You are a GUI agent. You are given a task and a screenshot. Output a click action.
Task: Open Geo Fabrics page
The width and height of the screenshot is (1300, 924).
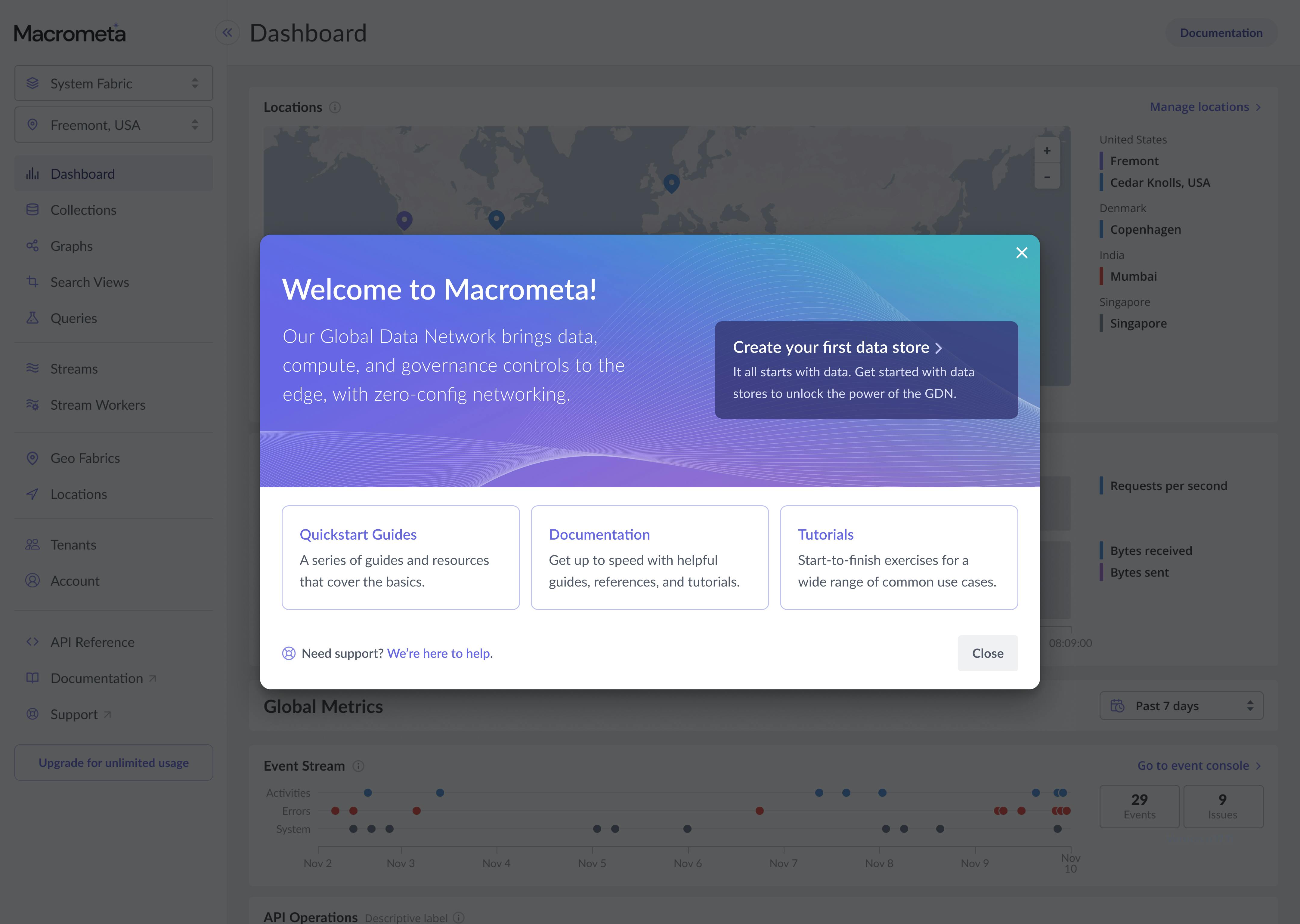114,458
